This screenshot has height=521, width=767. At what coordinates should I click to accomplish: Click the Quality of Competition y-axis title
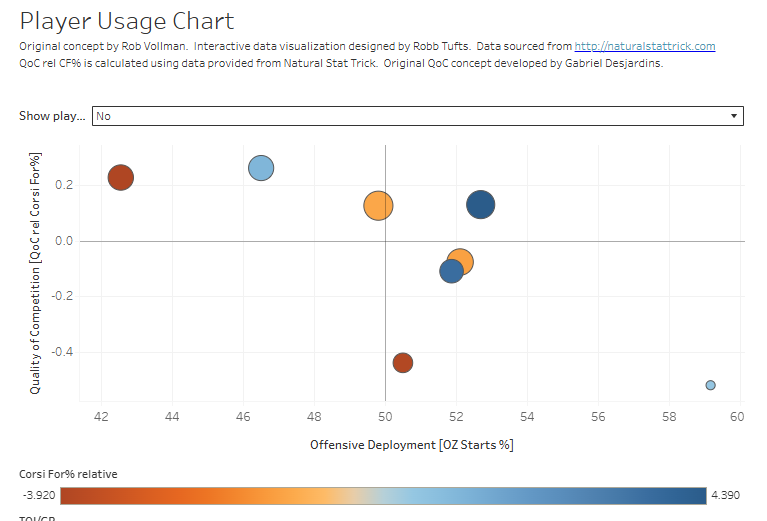35,272
